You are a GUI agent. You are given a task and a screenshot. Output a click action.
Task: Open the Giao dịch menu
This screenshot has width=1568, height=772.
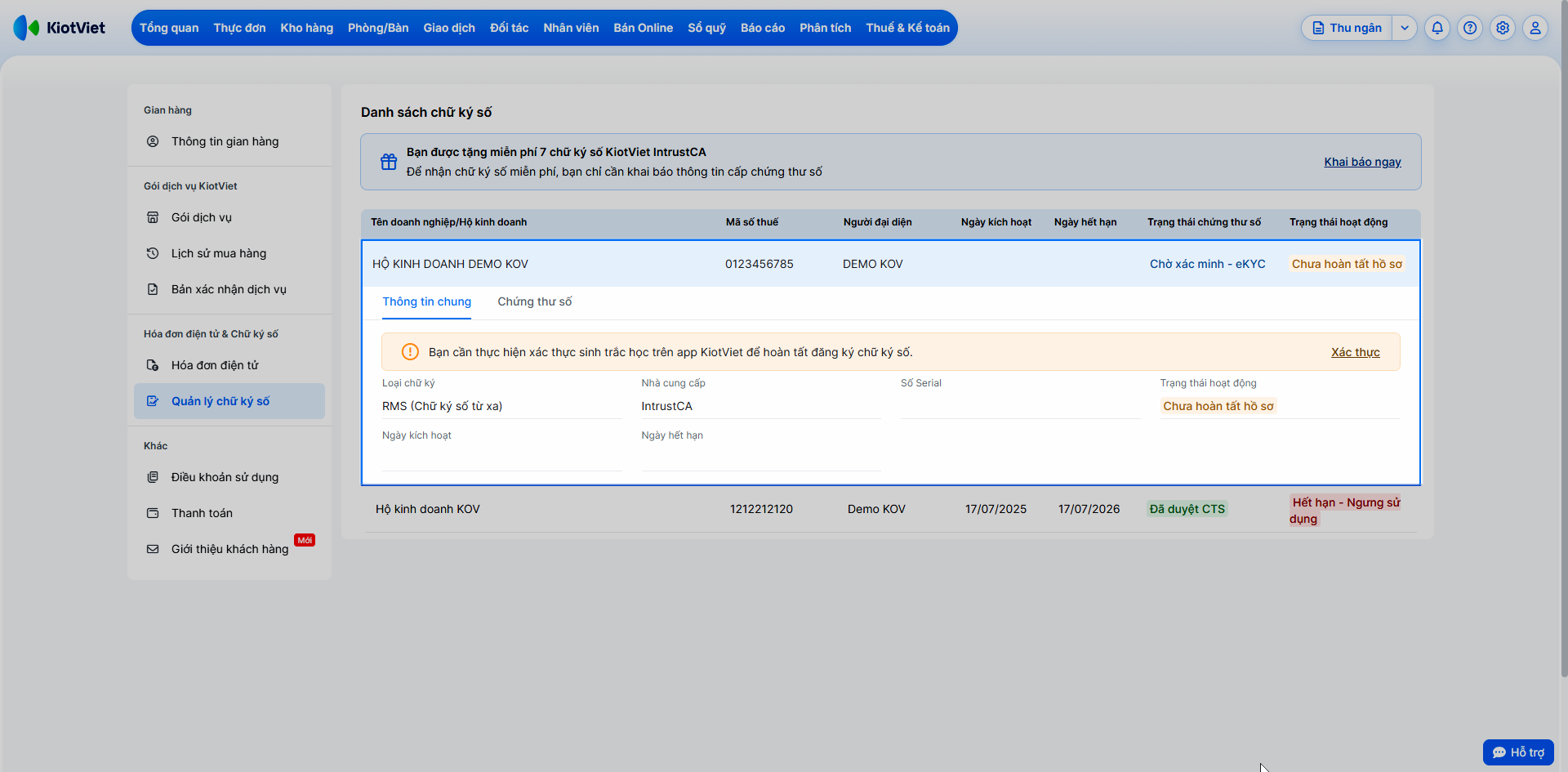[x=449, y=28]
